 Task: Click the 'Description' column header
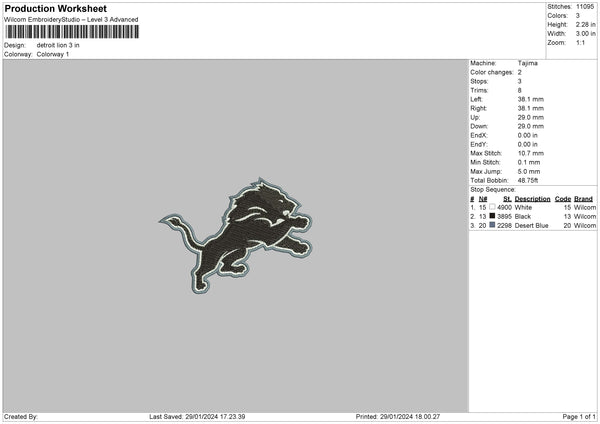tap(532, 199)
